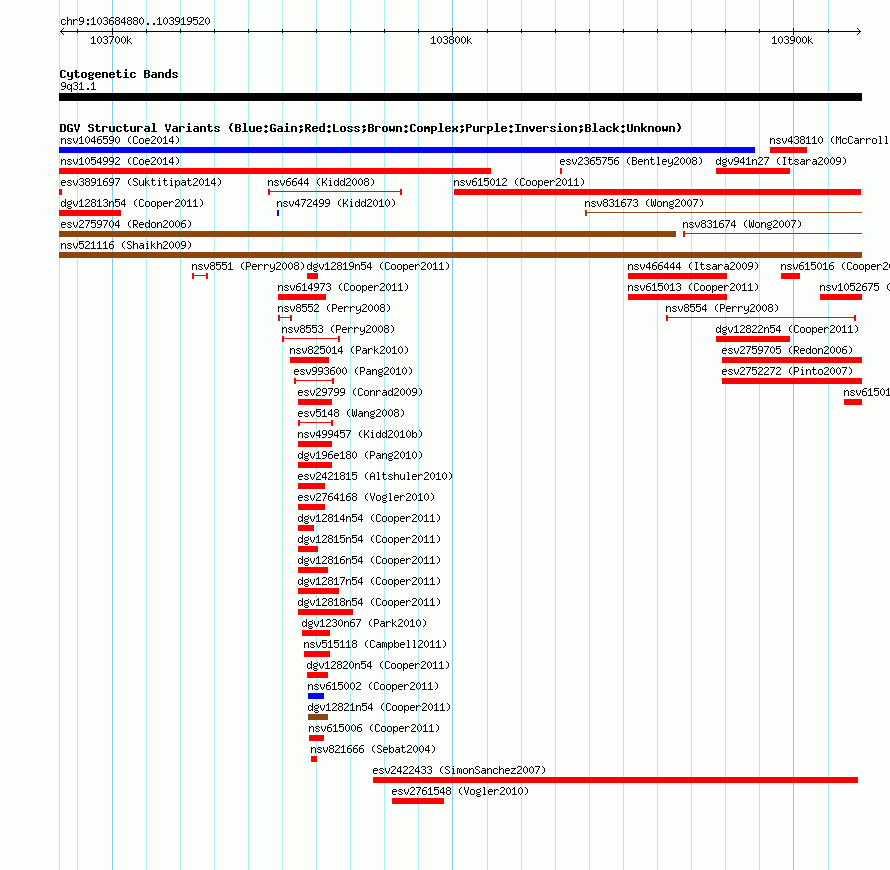This screenshot has width=890, height=870.
Task: Select the red esv2422433 loss bar
Action: (x=615, y=780)
